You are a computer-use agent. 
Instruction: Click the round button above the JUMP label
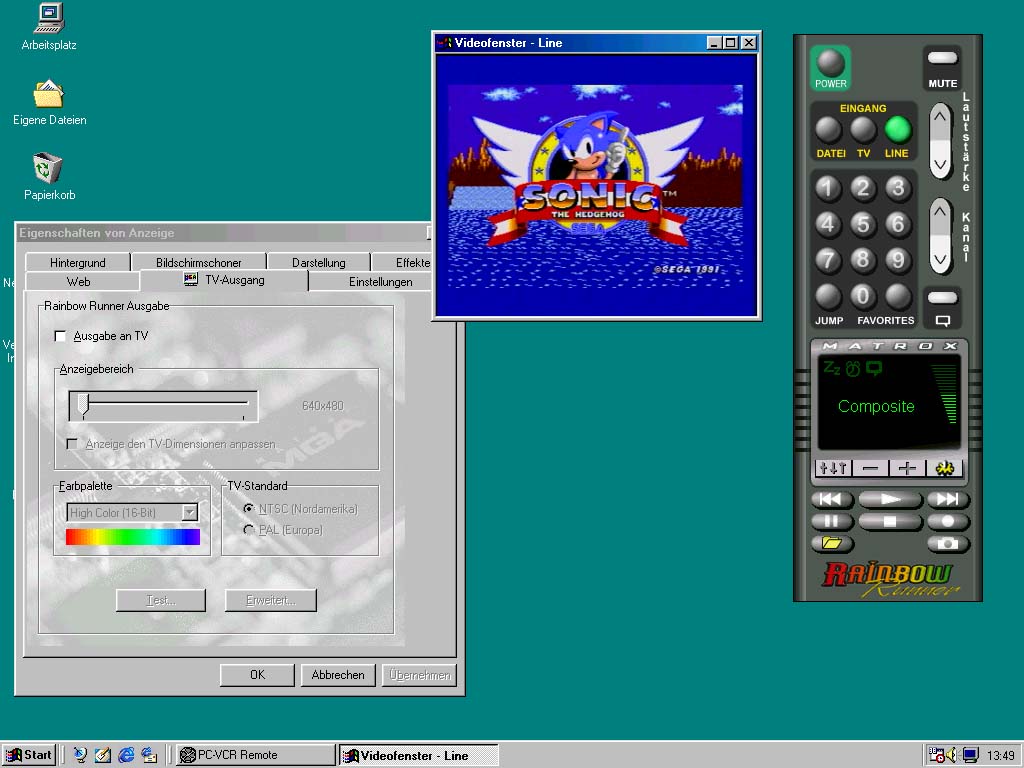(x=828, y=296)
